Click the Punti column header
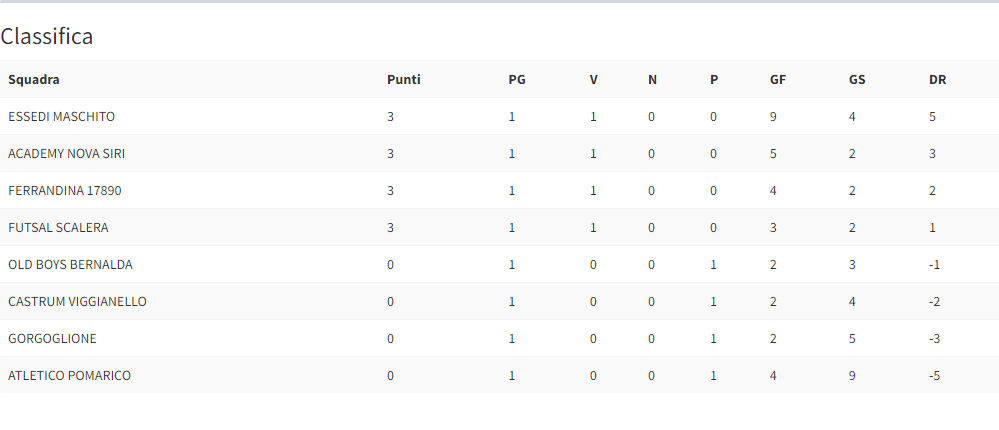 [403, 80]
